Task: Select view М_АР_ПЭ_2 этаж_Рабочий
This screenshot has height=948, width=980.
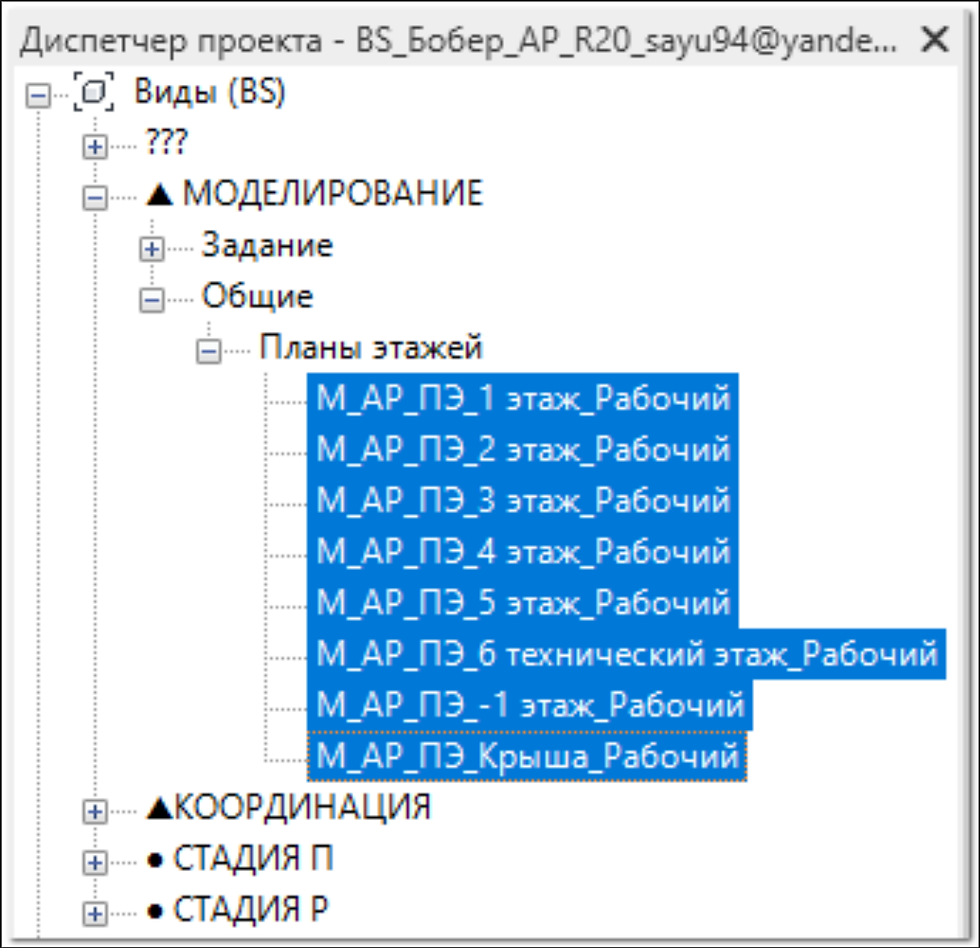Action: pyautogui.click(x=522, y=450)
